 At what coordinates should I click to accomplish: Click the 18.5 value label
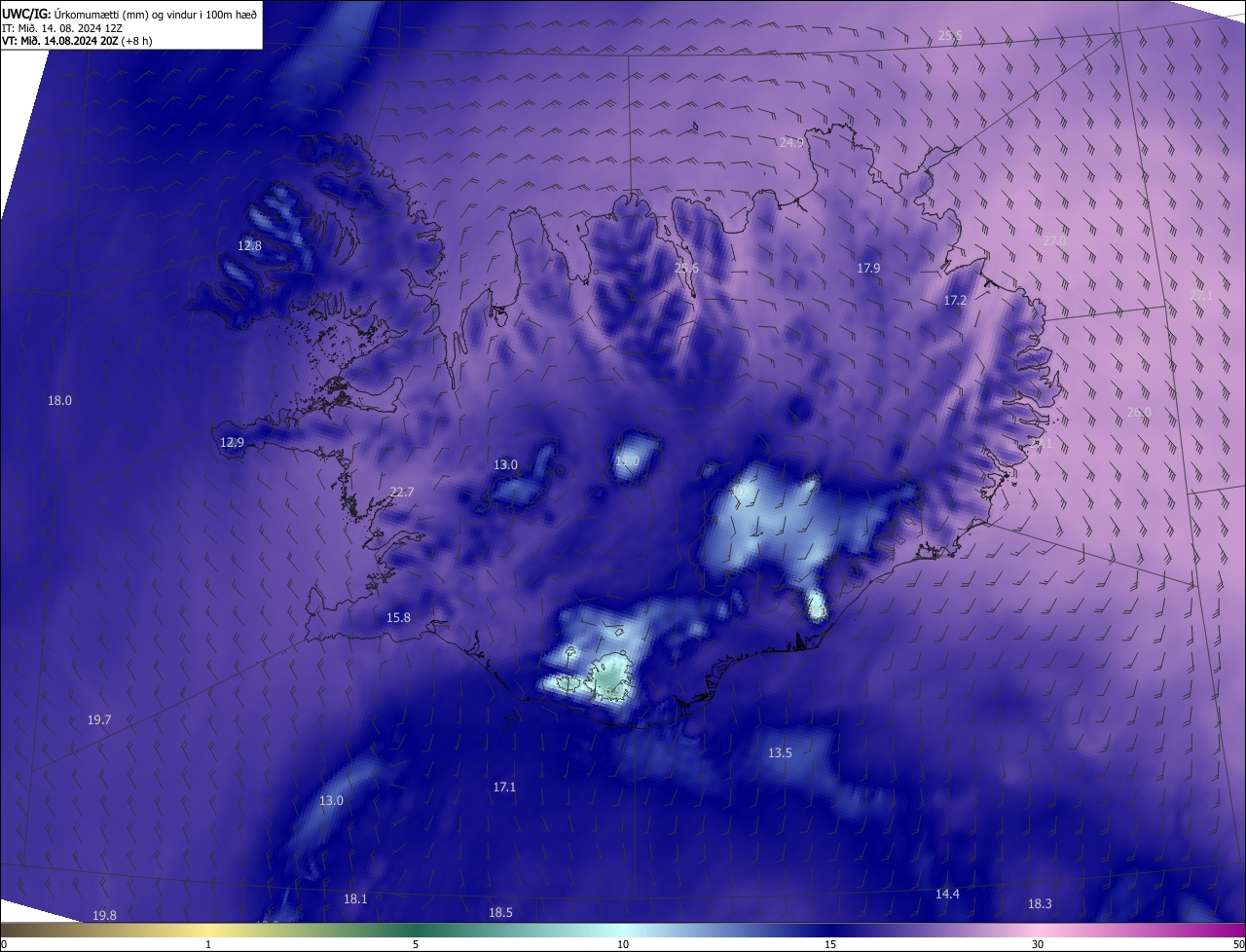pos(500,913)
